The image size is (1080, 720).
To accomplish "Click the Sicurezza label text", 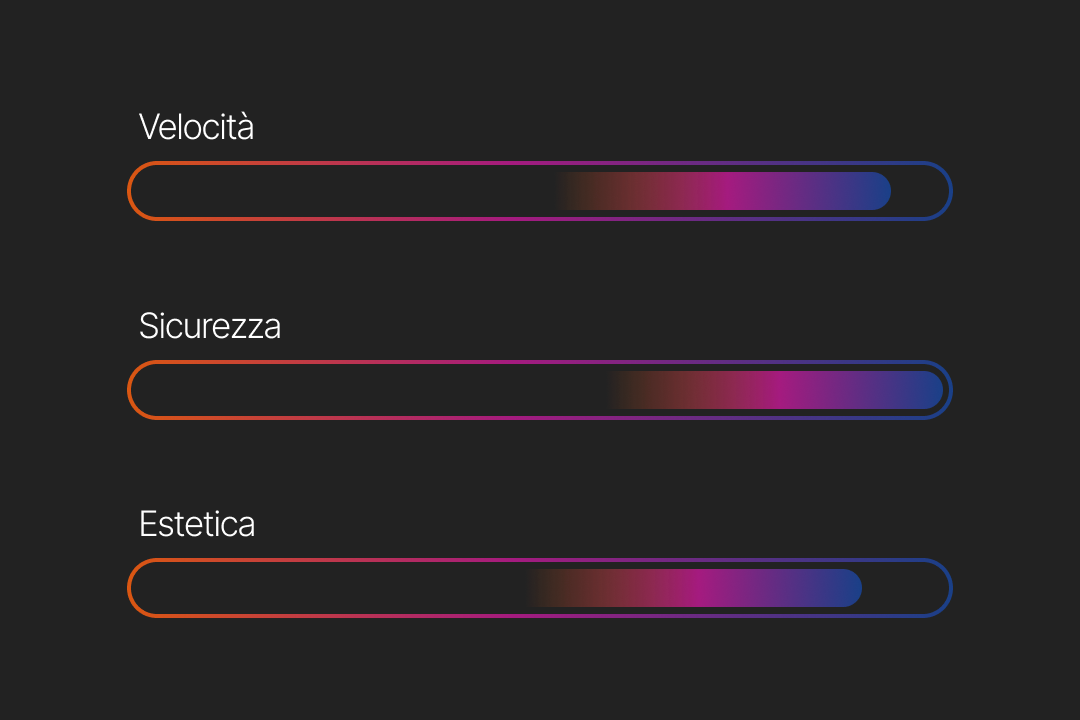I will click(x=209, y=326).
